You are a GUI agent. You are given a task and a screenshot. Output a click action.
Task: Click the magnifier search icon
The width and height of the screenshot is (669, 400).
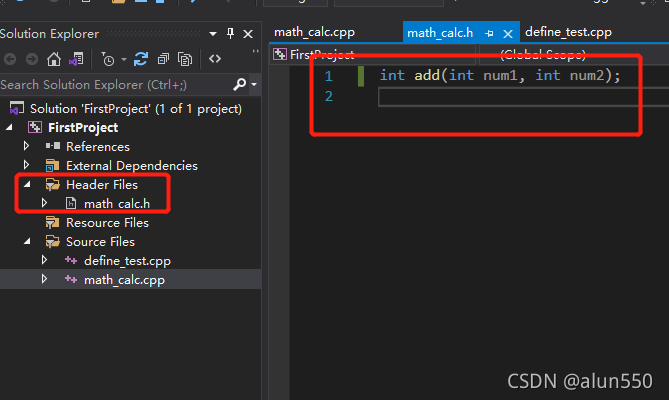coord(240,84)
